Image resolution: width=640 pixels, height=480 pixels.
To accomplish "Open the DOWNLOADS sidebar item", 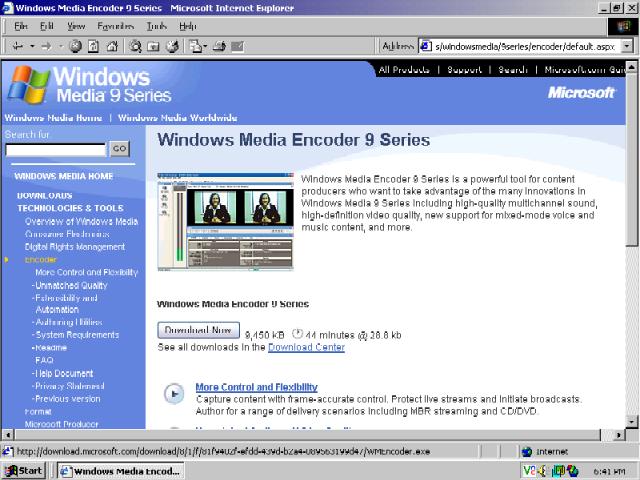I will tap(44, 196).
